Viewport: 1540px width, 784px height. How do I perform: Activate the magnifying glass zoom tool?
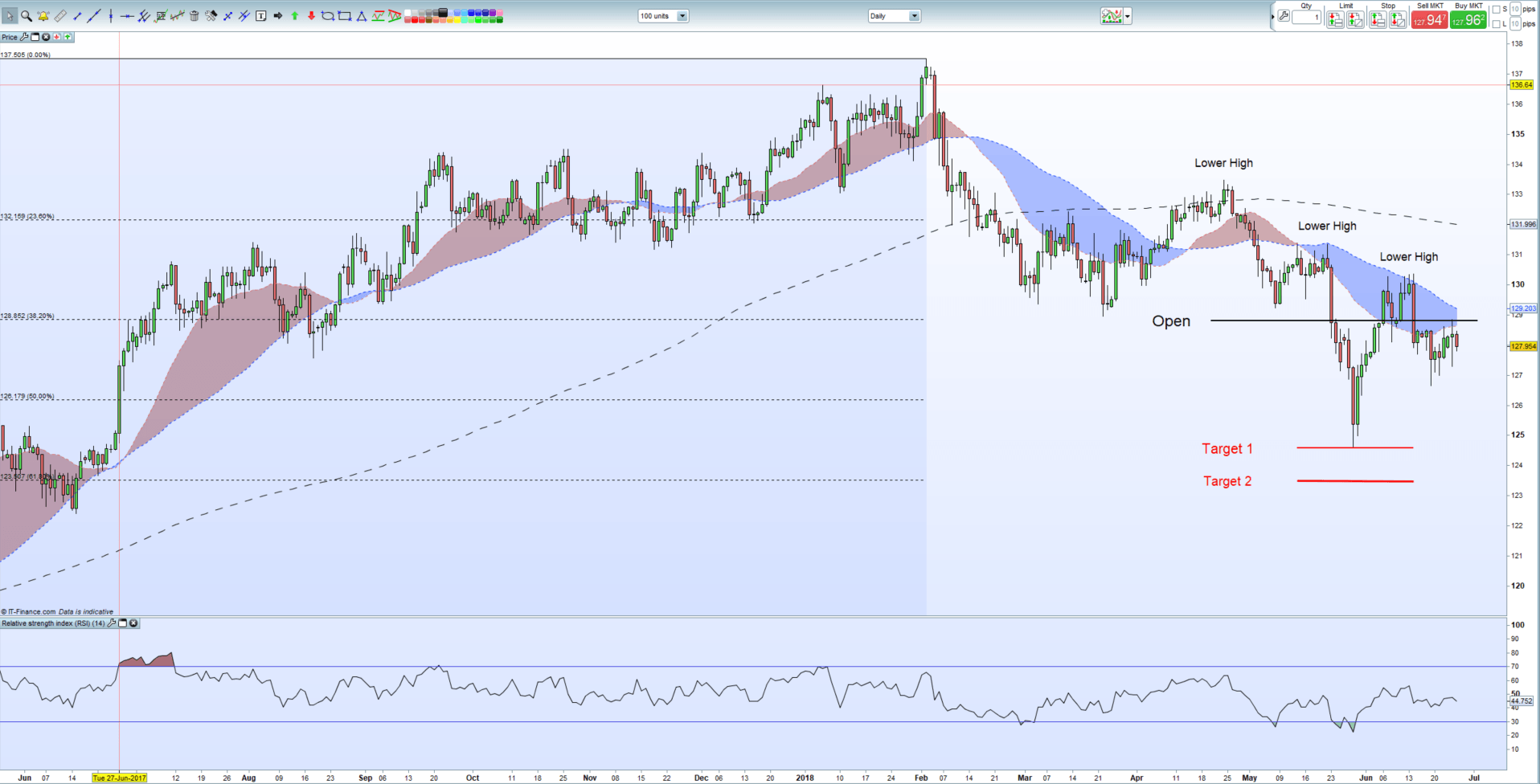point(27,16)
